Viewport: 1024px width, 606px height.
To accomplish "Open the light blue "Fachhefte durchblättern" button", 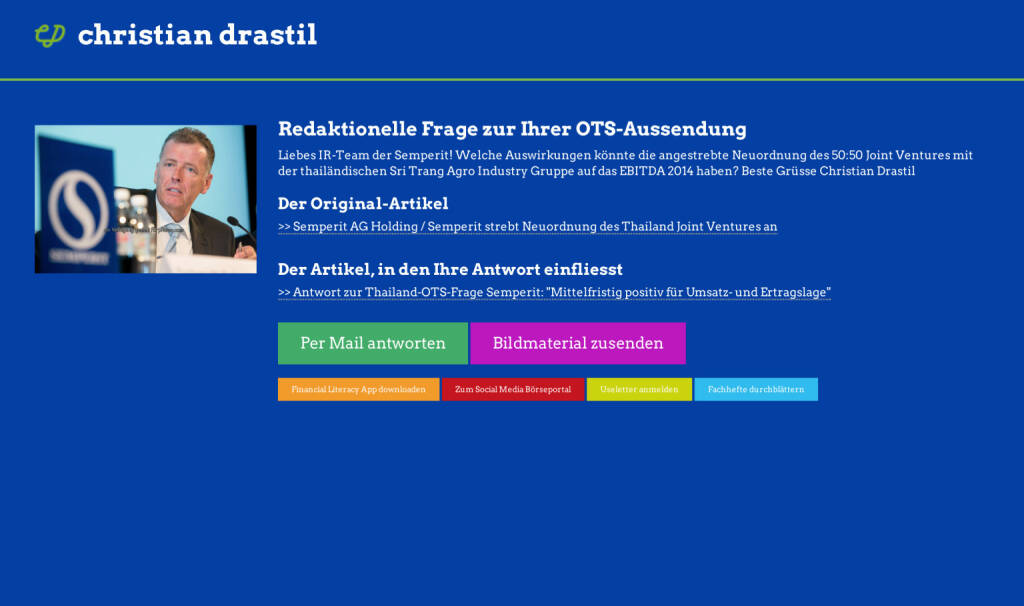I will [755, 389].
